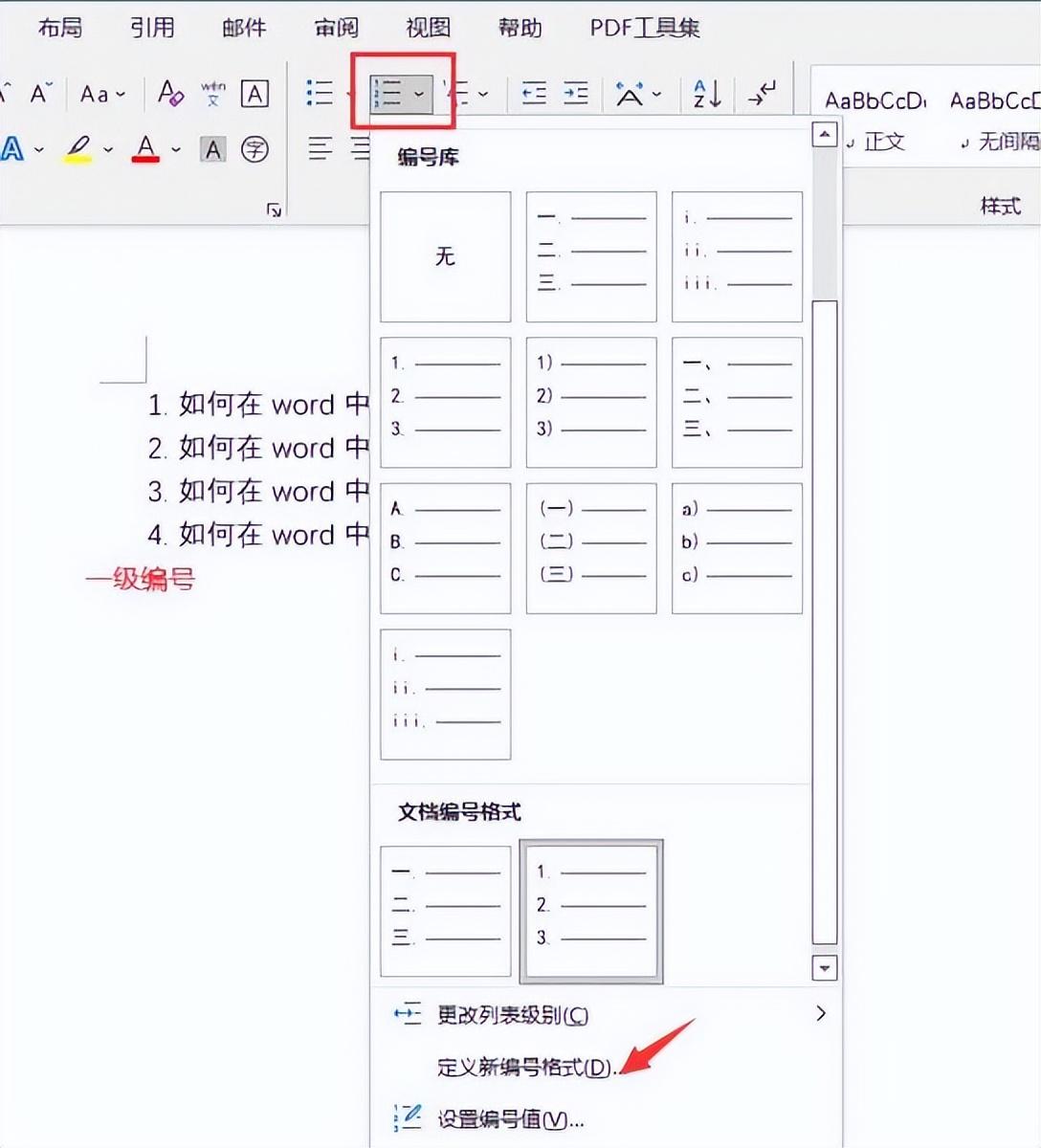Select the (一)(二)(三) numbering format
Image resolution: width=1041 pixels, height=1148 pixels.
point(591,548)
